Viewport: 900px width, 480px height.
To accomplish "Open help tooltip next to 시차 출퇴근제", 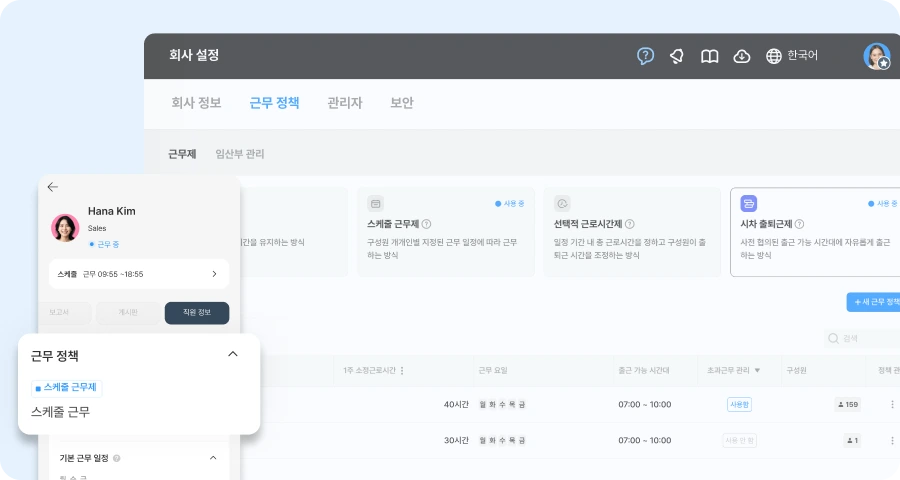I will (800, 224).
